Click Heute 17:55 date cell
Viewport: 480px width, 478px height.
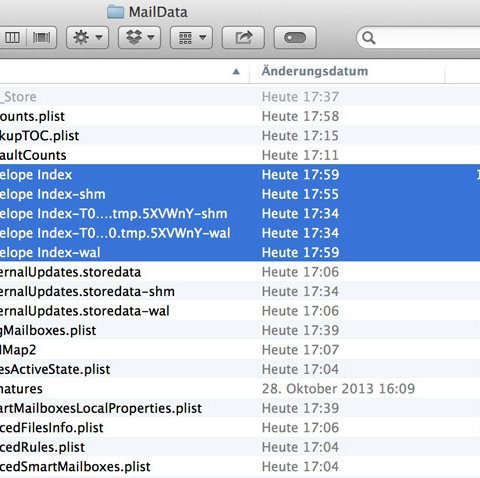click(300, 194)
